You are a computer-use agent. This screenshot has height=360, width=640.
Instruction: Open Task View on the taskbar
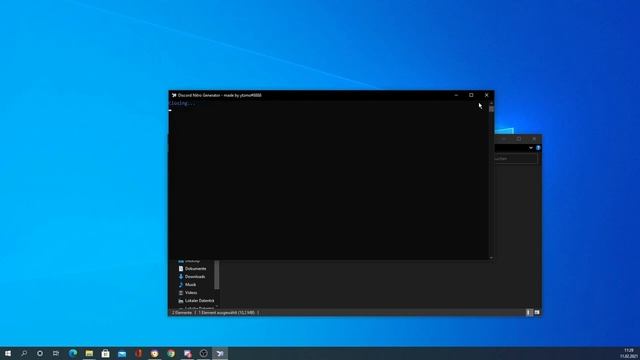(x=56, y=353)
